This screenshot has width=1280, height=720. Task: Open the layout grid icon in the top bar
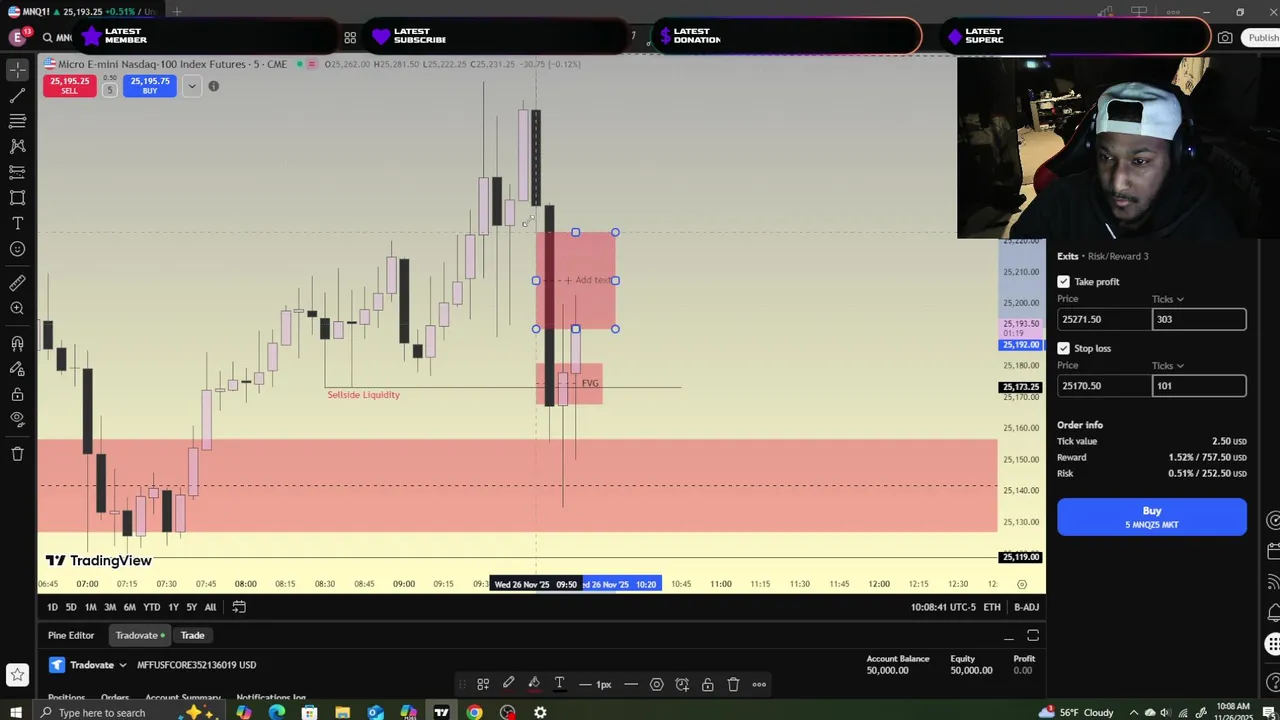pyautogui.click(x=350, y=38)
